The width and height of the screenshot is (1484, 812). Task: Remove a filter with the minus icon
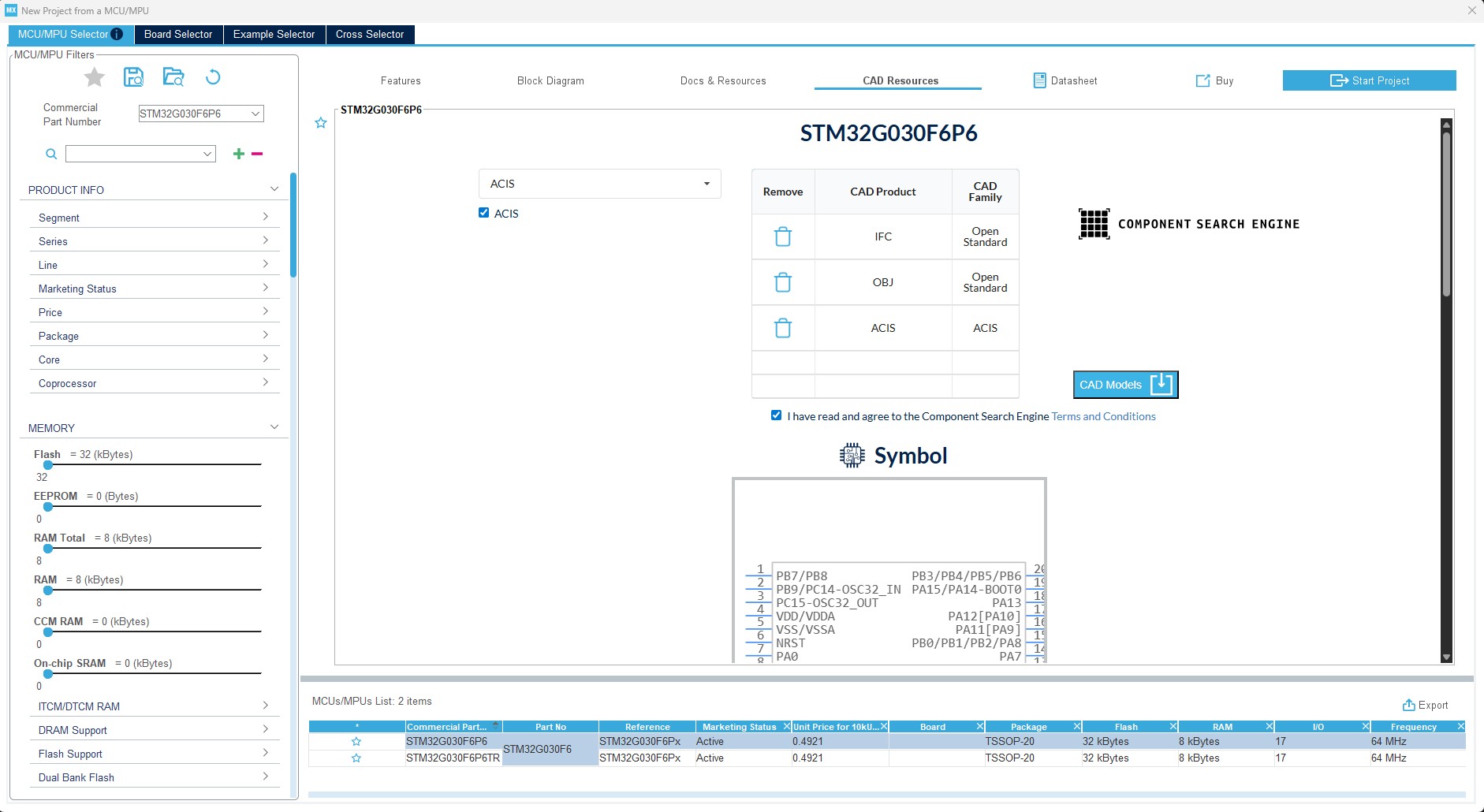pos(257,154)
